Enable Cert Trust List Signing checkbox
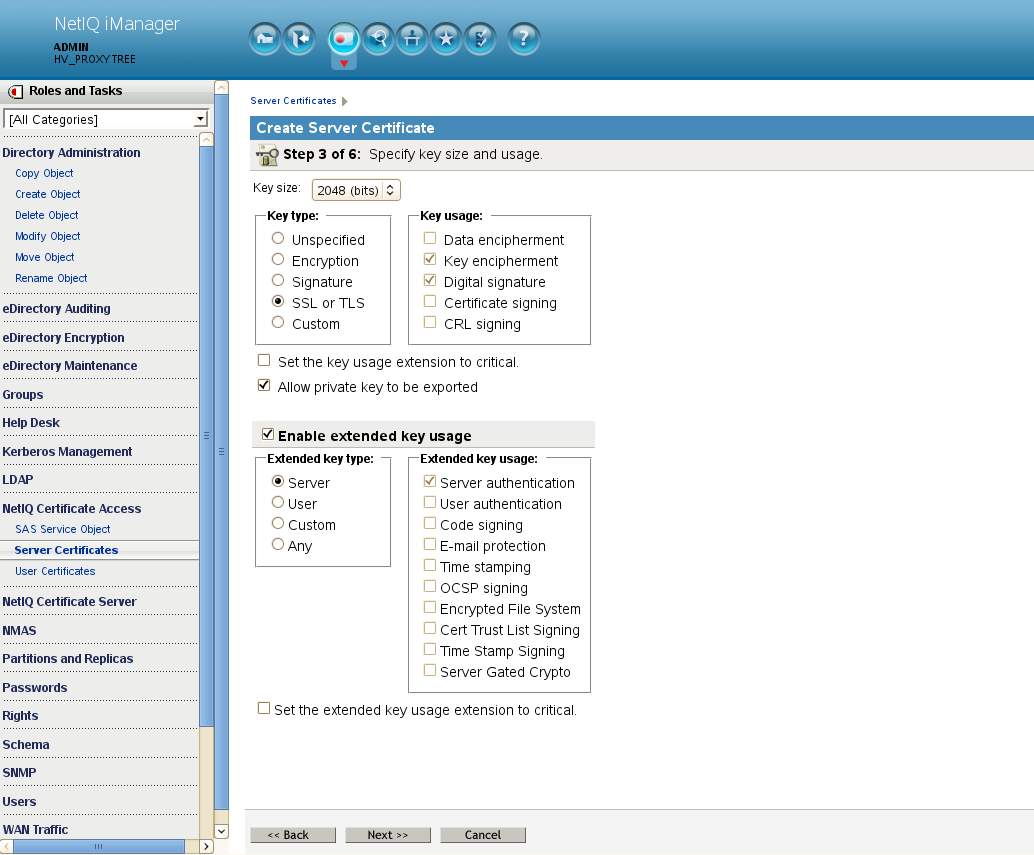The image size is (1034, 855). point(430,628)
